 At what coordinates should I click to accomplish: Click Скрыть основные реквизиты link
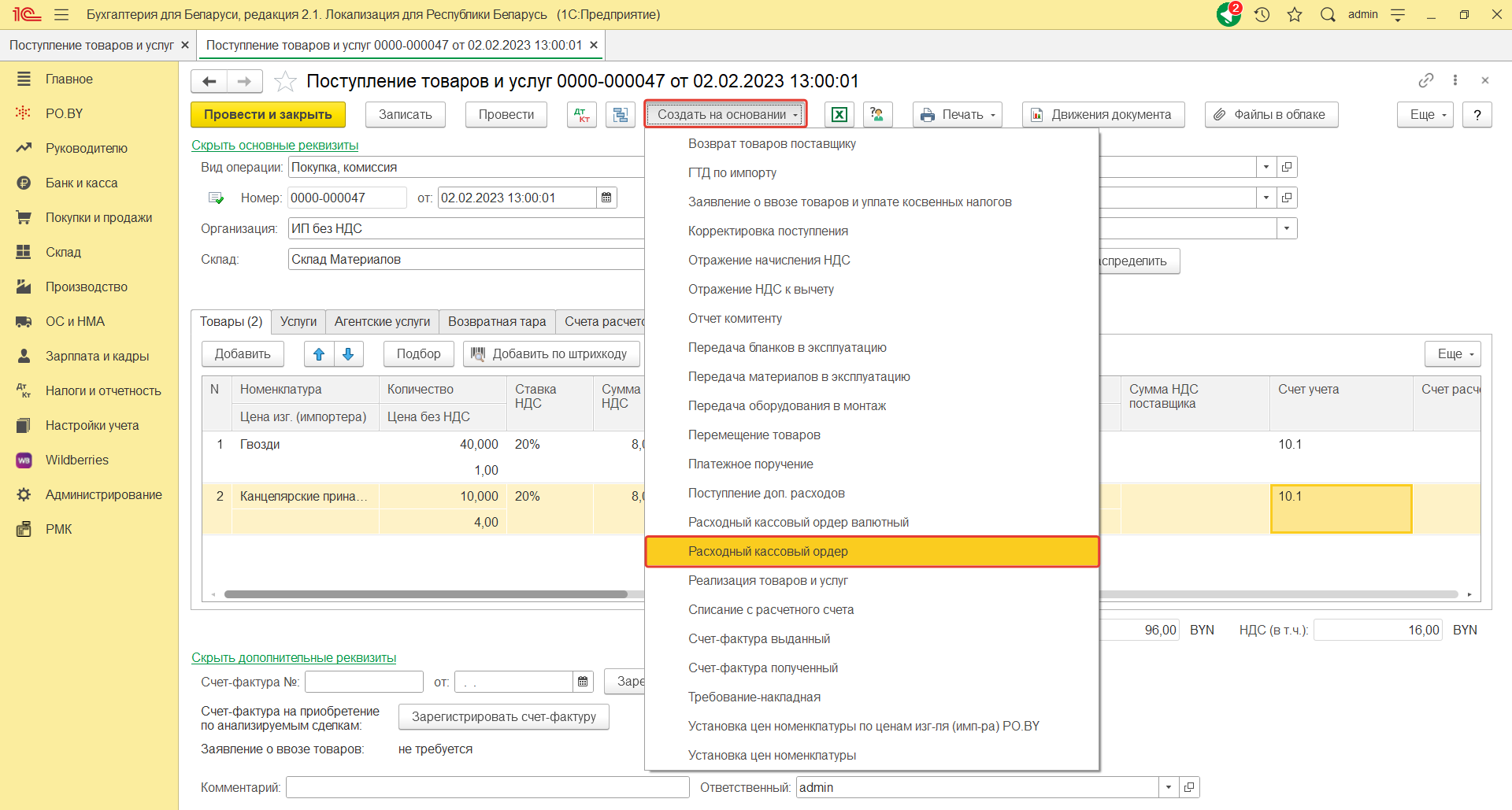275,145
